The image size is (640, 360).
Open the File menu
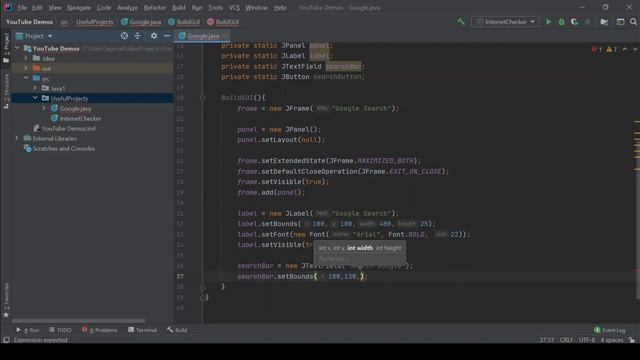click(22, 8)
